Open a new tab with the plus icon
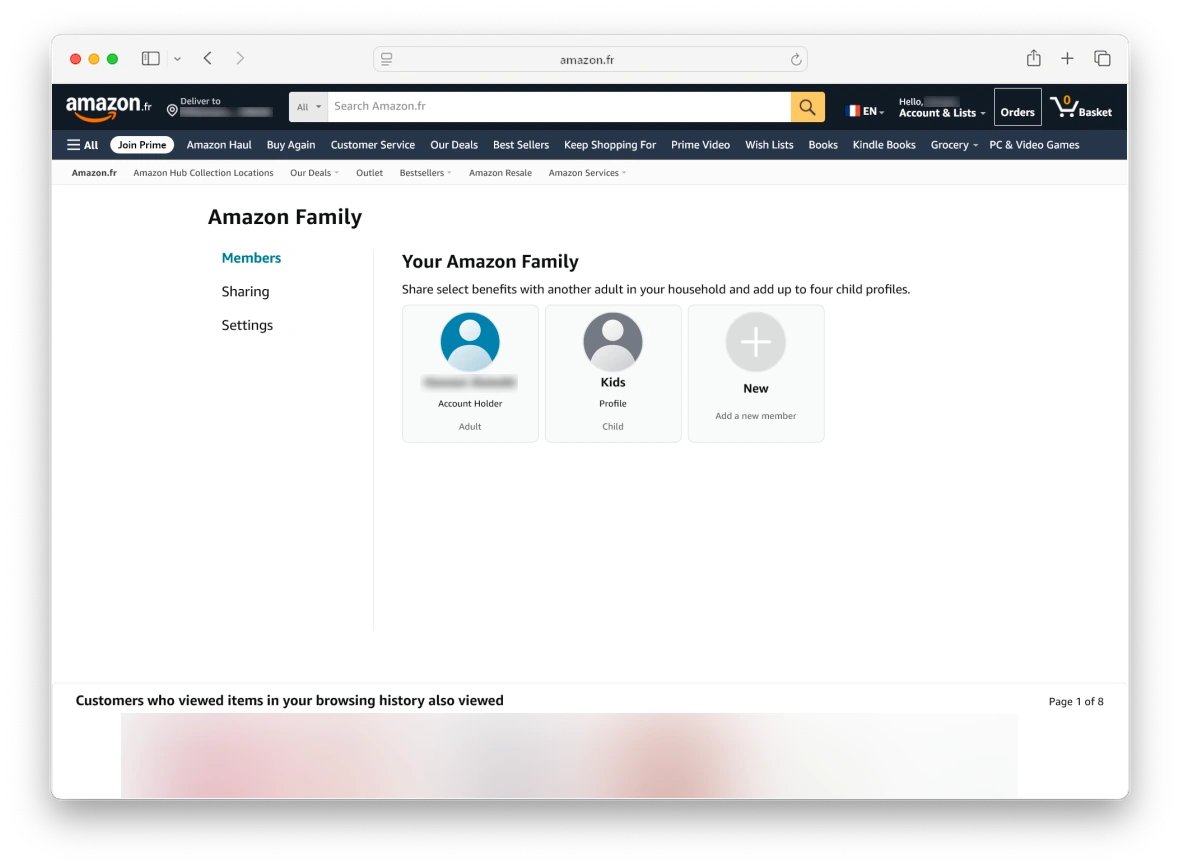 click(1067, 58)
